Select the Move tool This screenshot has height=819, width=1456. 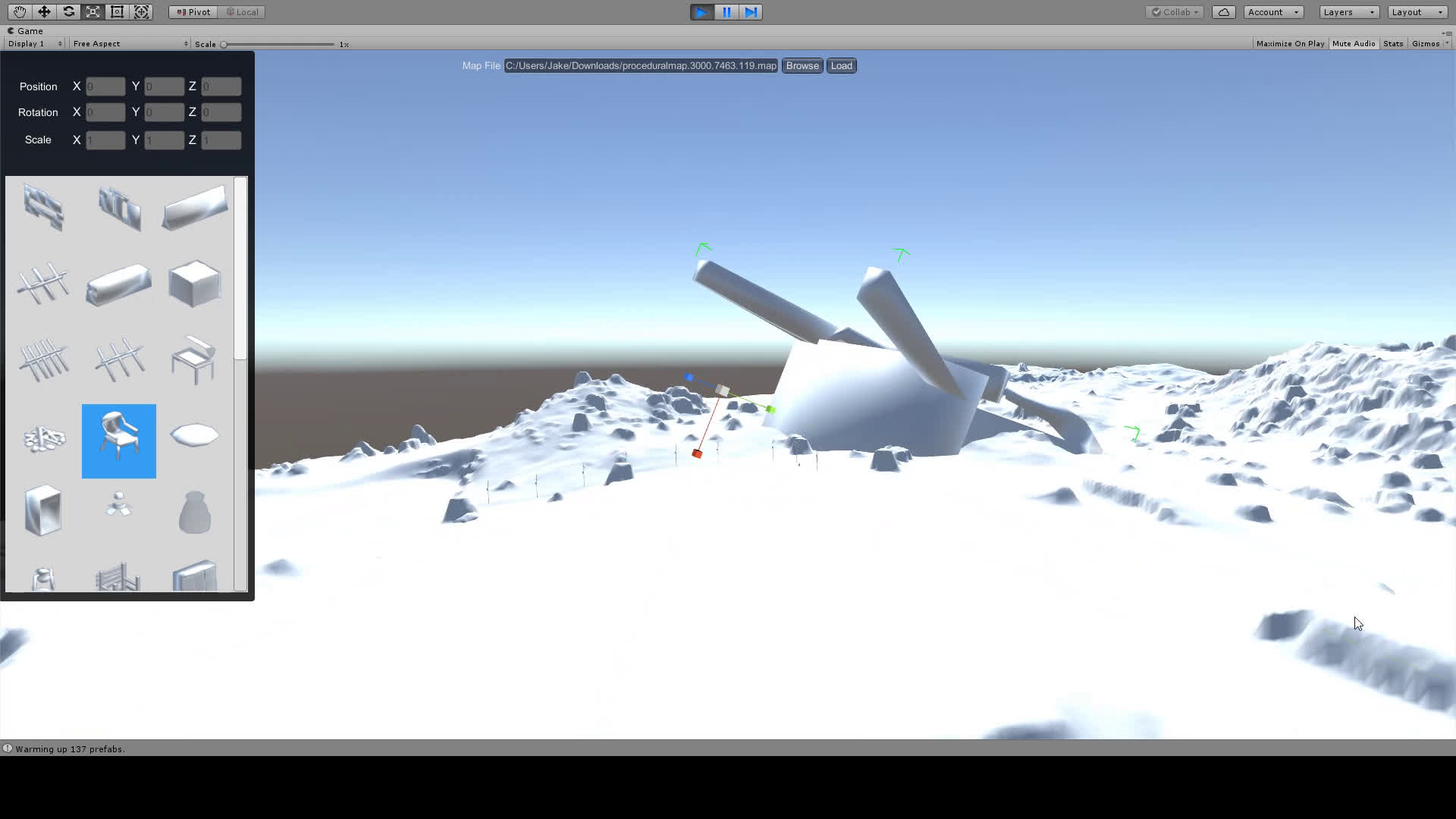point(44,12)
